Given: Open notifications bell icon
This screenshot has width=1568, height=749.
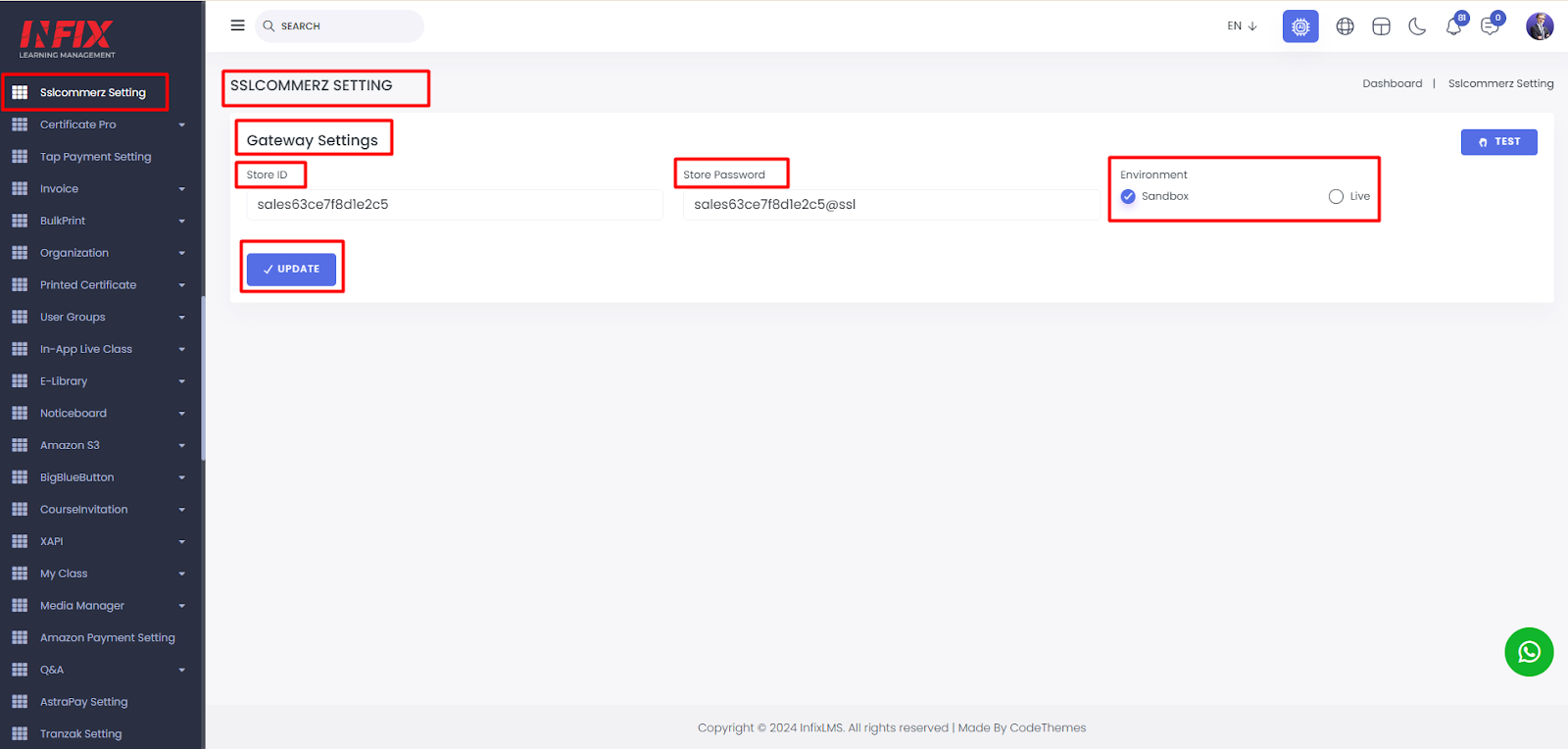Looking at the screenshot, I should pos(1454,26).
